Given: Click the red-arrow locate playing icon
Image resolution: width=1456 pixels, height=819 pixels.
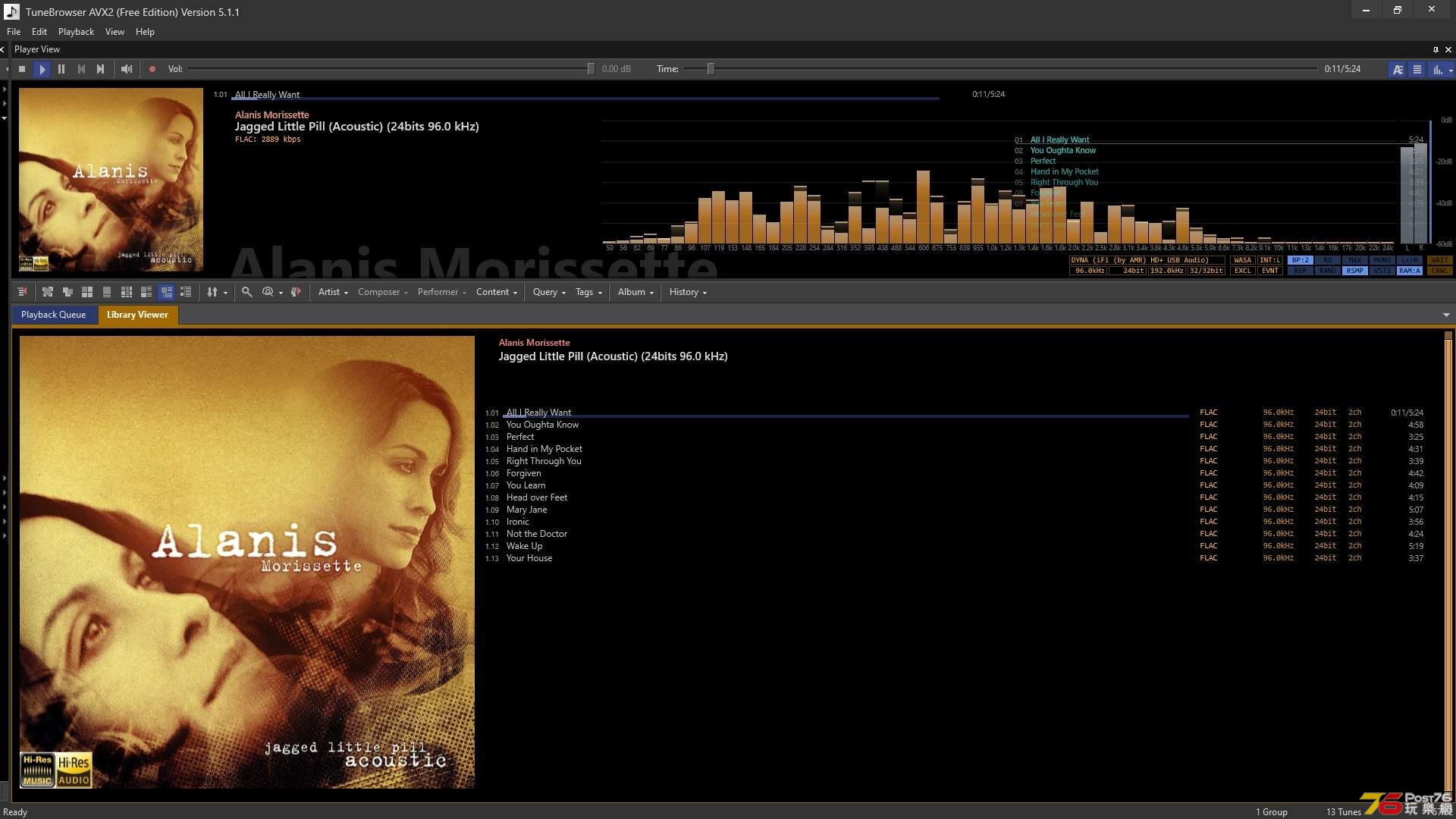Looking at the screenshot, I should (x=296, y=292).
